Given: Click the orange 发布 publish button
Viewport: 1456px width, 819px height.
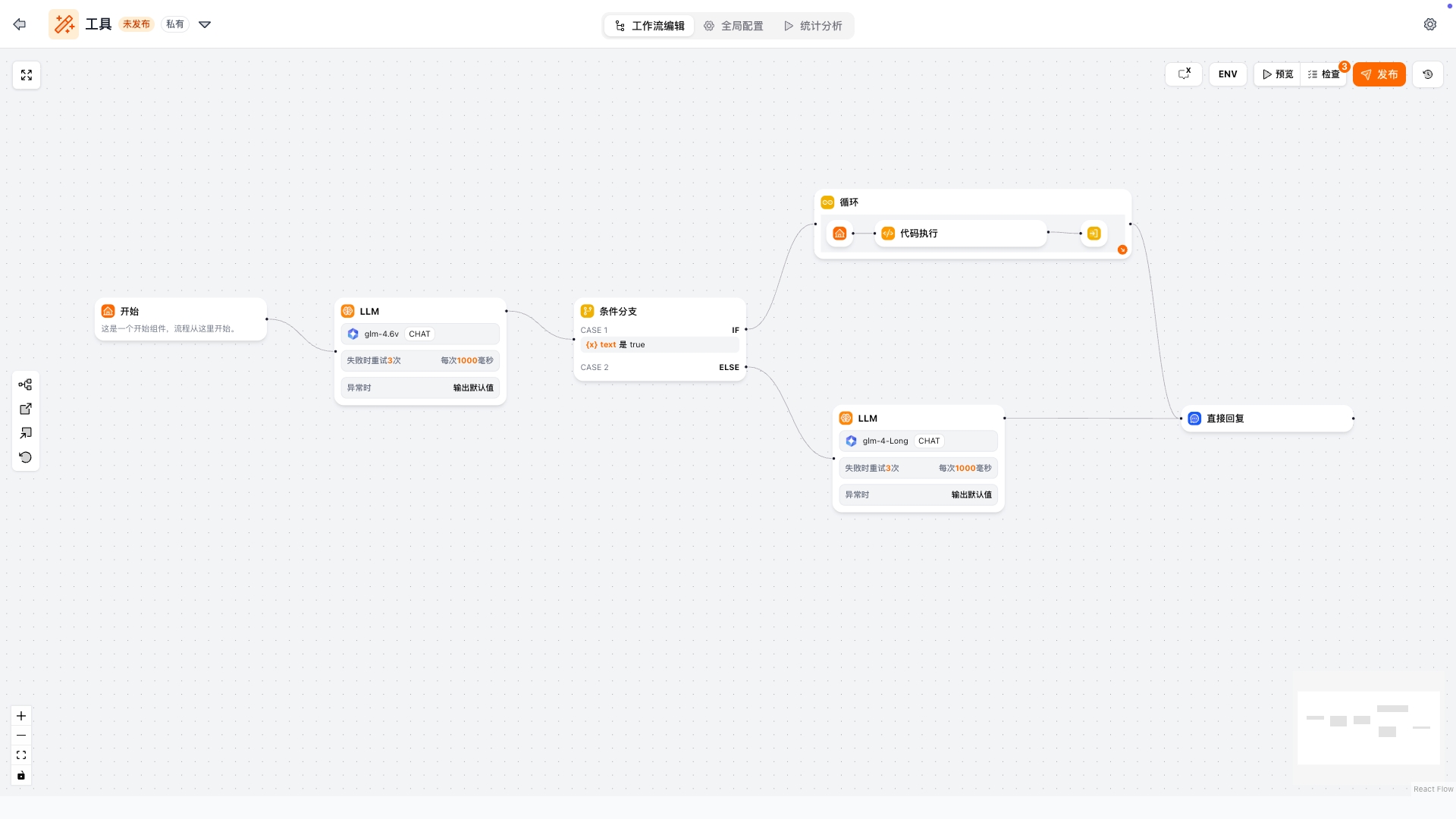Looking at the screenshot, I should [1379, 74].
